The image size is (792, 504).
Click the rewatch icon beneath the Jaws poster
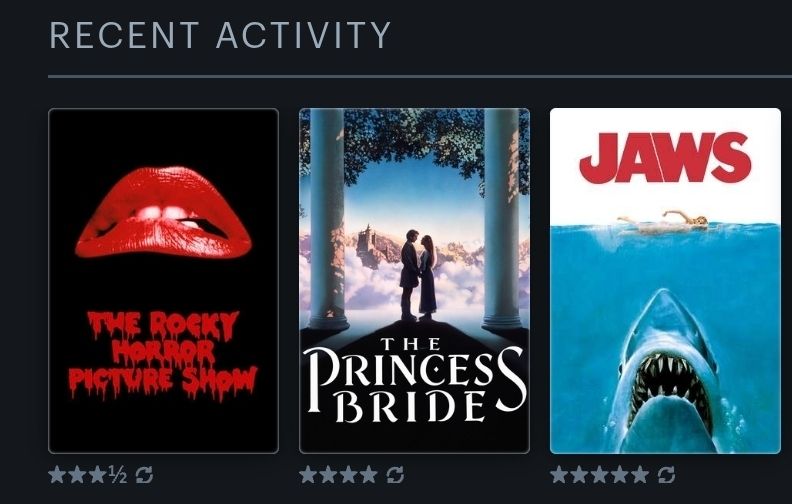(x=666, y=475)
